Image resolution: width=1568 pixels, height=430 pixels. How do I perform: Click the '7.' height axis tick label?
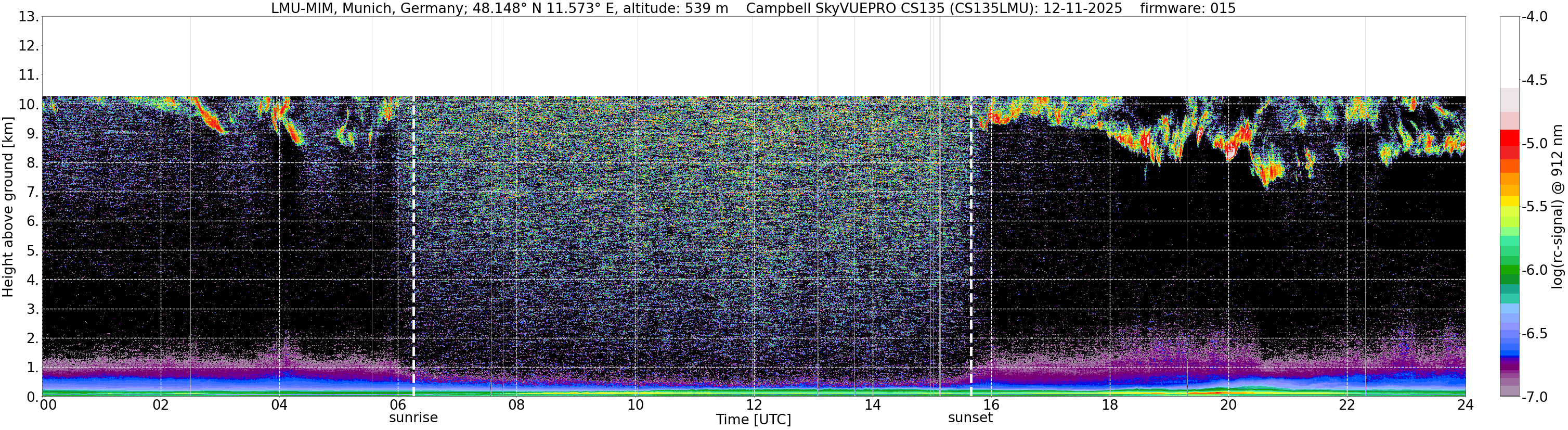pyautogui.click(x=32, y=193)
